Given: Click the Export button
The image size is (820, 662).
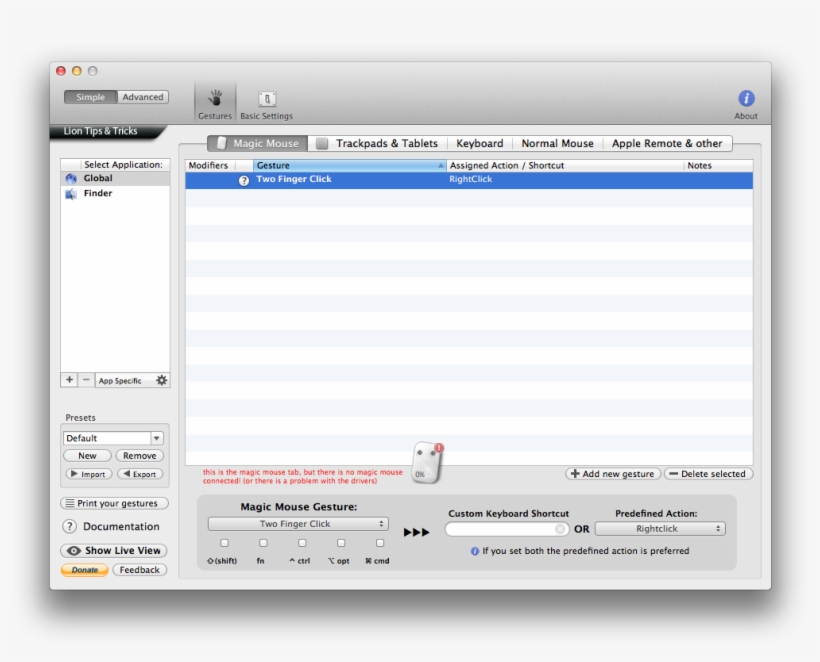Looking at the screenshot, I should 140,474.
